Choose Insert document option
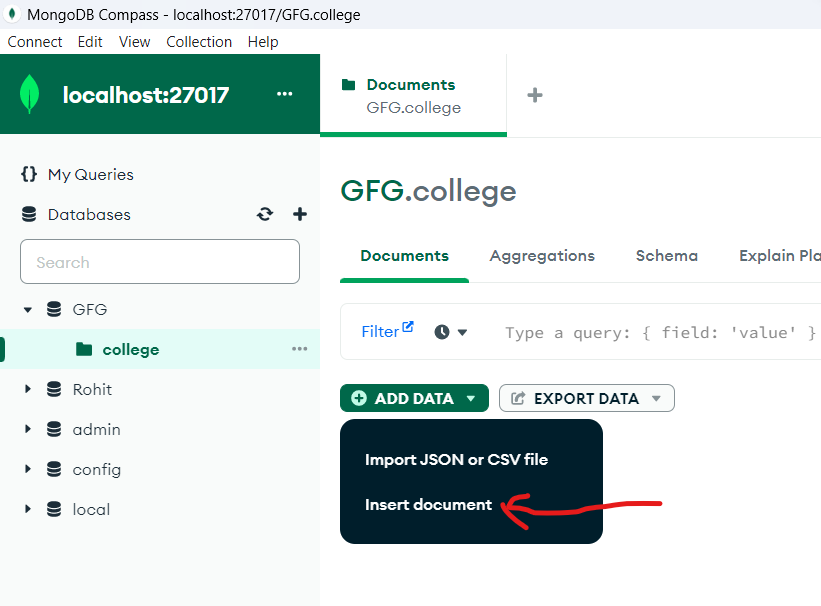Image resolution: width=821 pixels, height=606 pixels. click(428, 504)
